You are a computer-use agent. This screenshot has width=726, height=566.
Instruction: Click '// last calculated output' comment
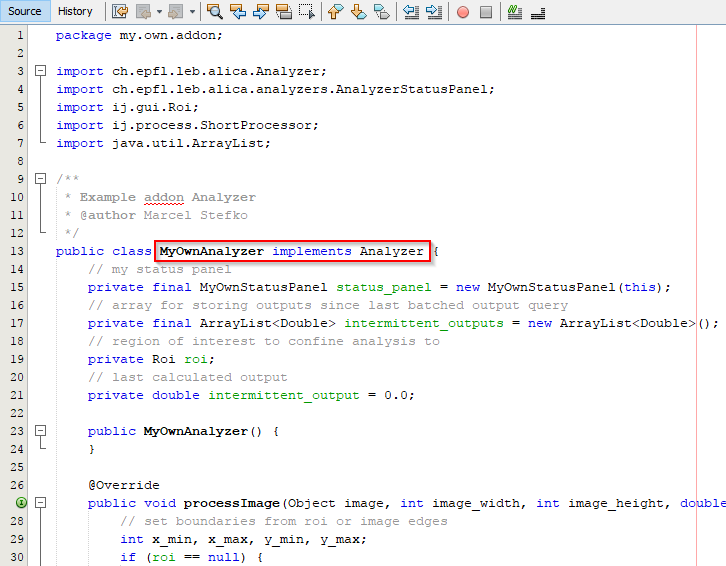tap(188, 377)
